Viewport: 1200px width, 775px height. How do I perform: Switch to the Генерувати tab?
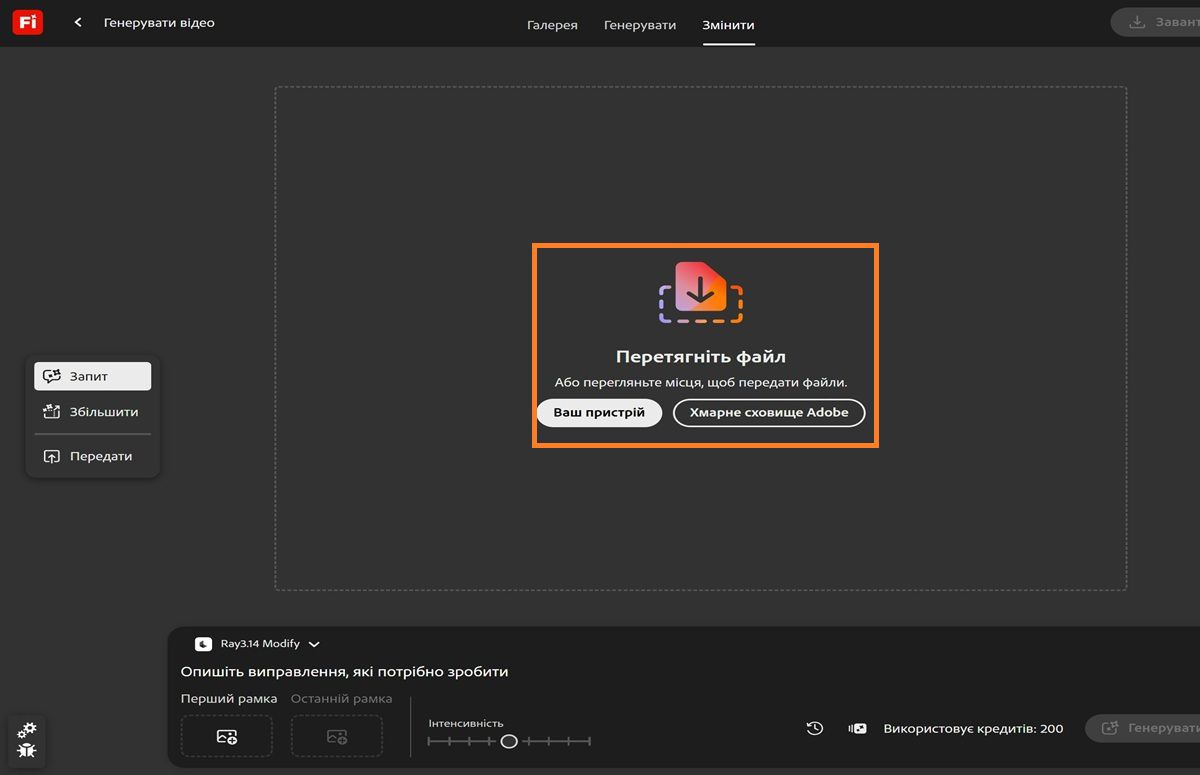point(640,25)
